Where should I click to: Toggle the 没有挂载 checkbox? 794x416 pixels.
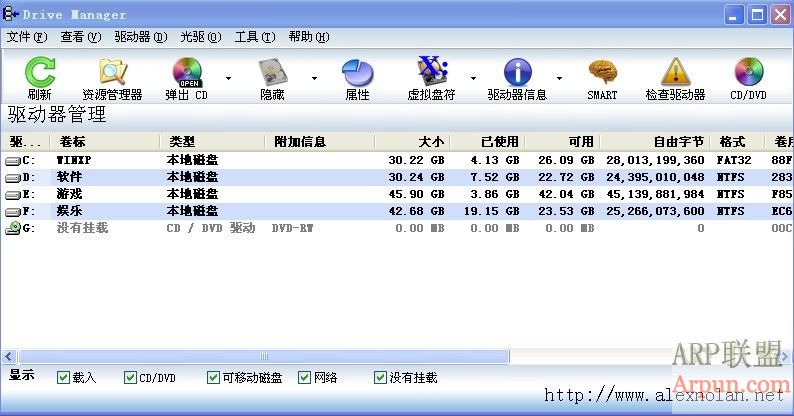pos(380,378)
